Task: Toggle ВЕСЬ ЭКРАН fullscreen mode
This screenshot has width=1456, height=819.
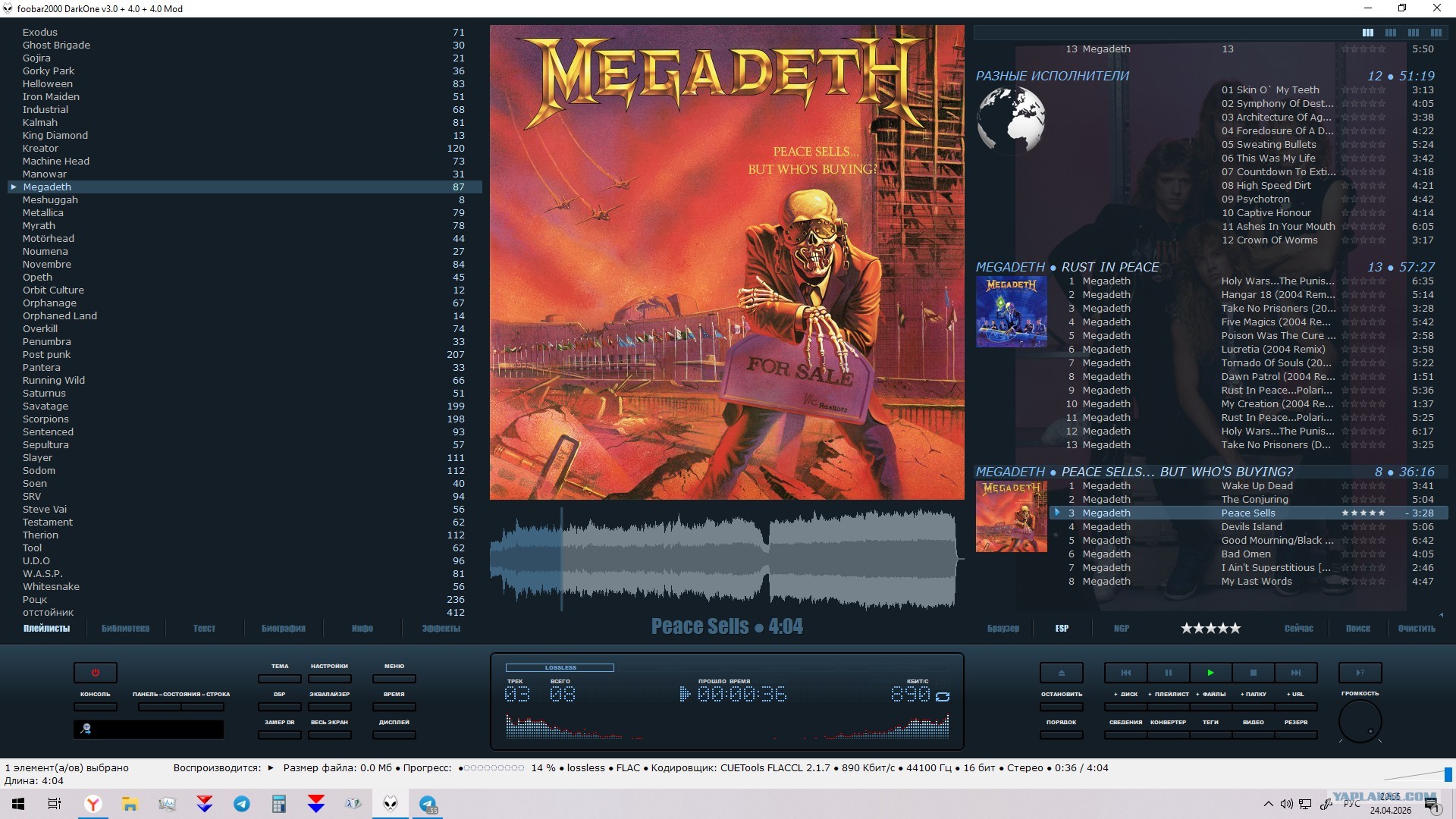Action: [330, 735]
